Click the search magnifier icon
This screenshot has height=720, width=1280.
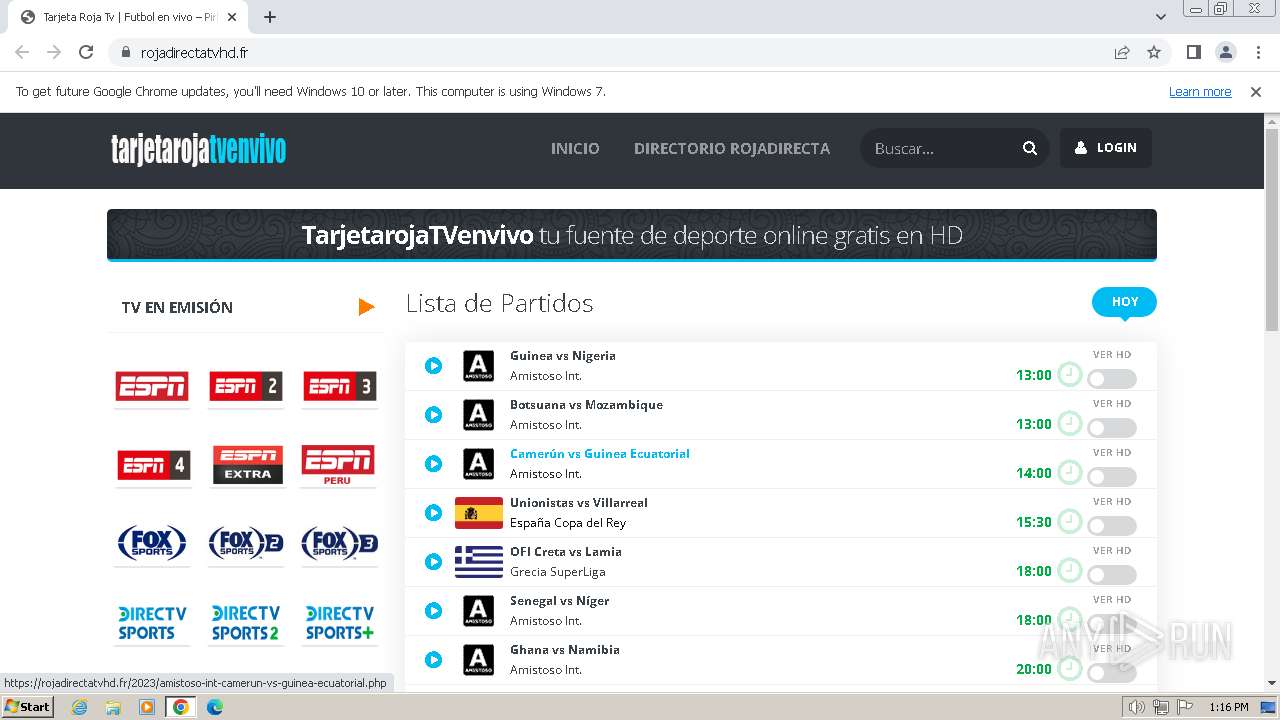[1030, 148]
